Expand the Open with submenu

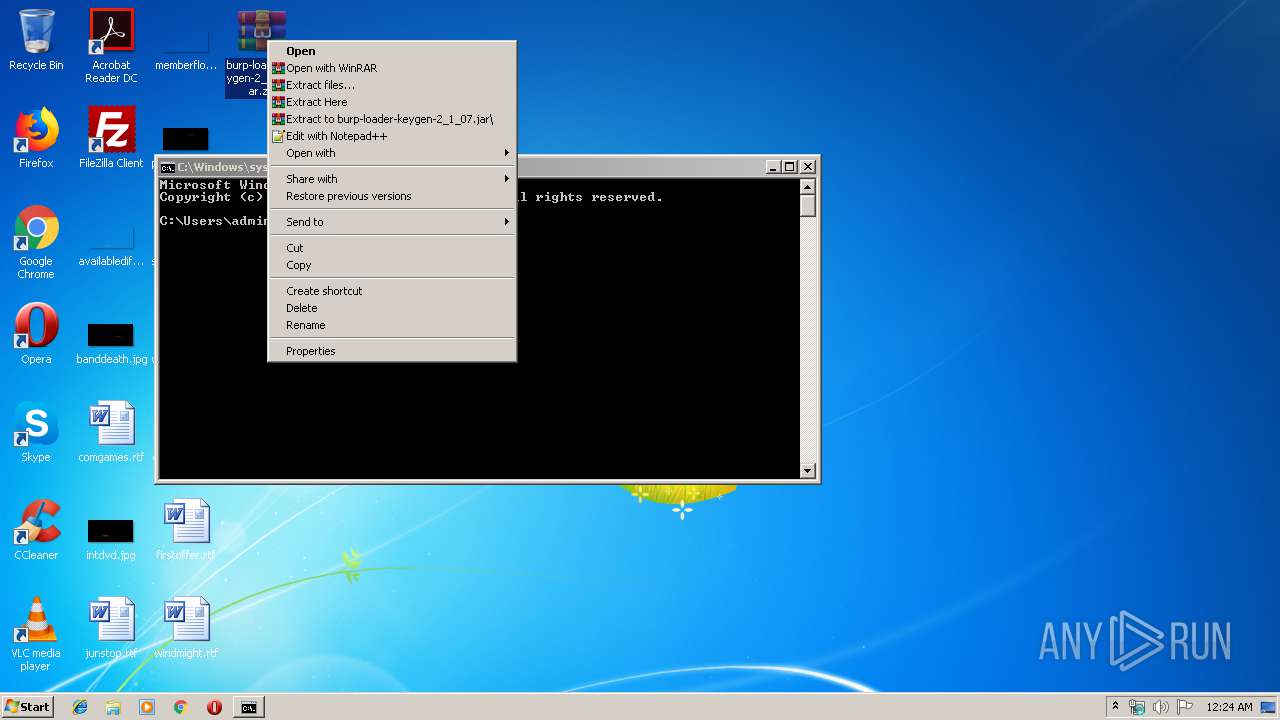tap(392, 153)
